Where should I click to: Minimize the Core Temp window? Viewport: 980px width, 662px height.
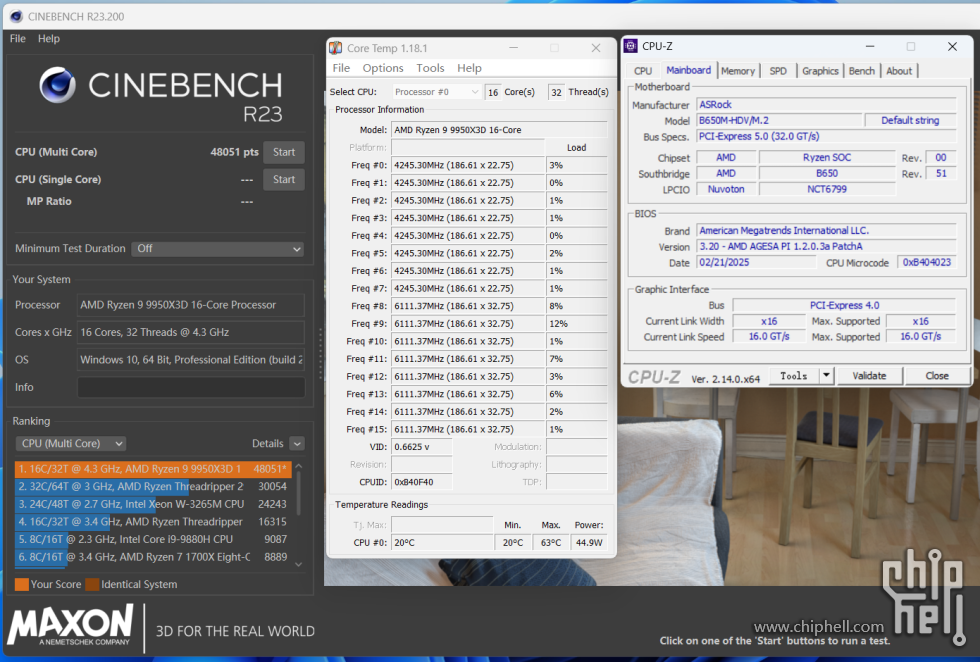coord(514,48)
